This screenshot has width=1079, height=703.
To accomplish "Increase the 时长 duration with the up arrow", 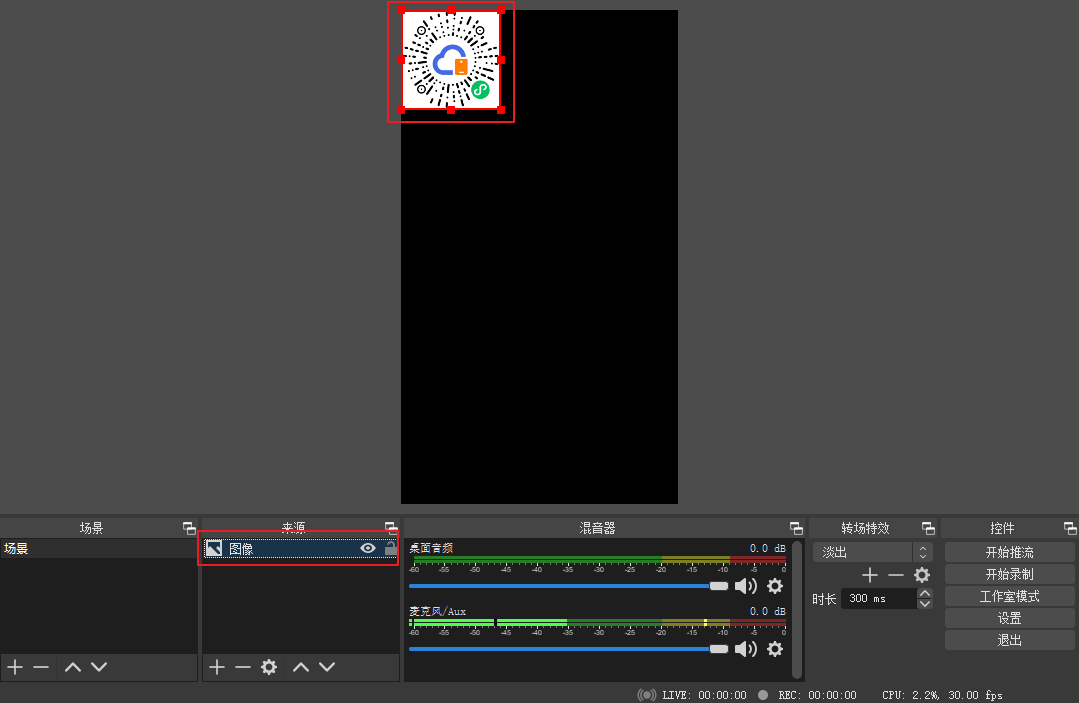I will point(925,593).
